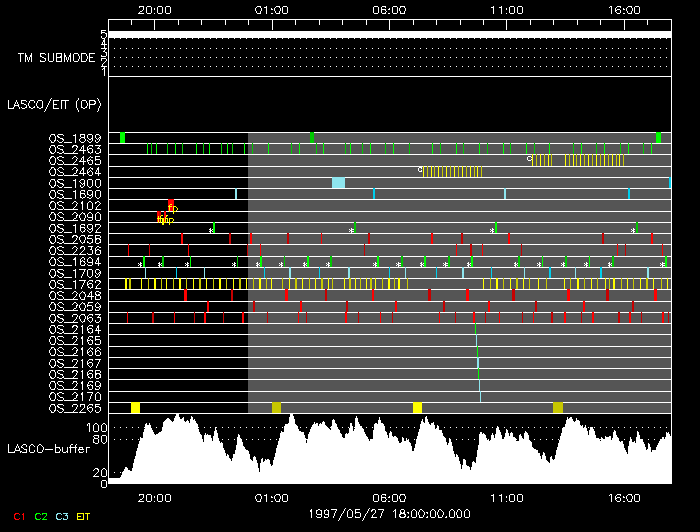Click the 06:00 label on the top axis
The image size is (700, 532).
[x=388, y=9]
